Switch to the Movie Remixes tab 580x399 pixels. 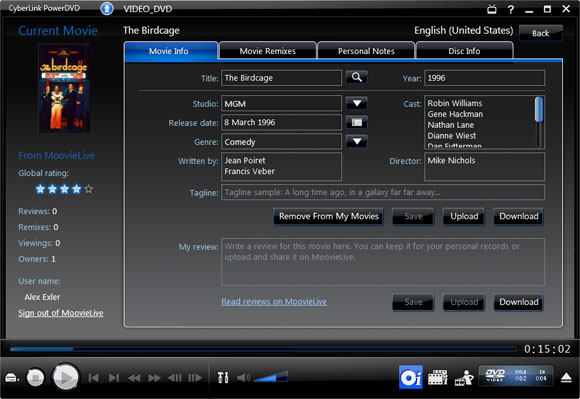point(267,51)
